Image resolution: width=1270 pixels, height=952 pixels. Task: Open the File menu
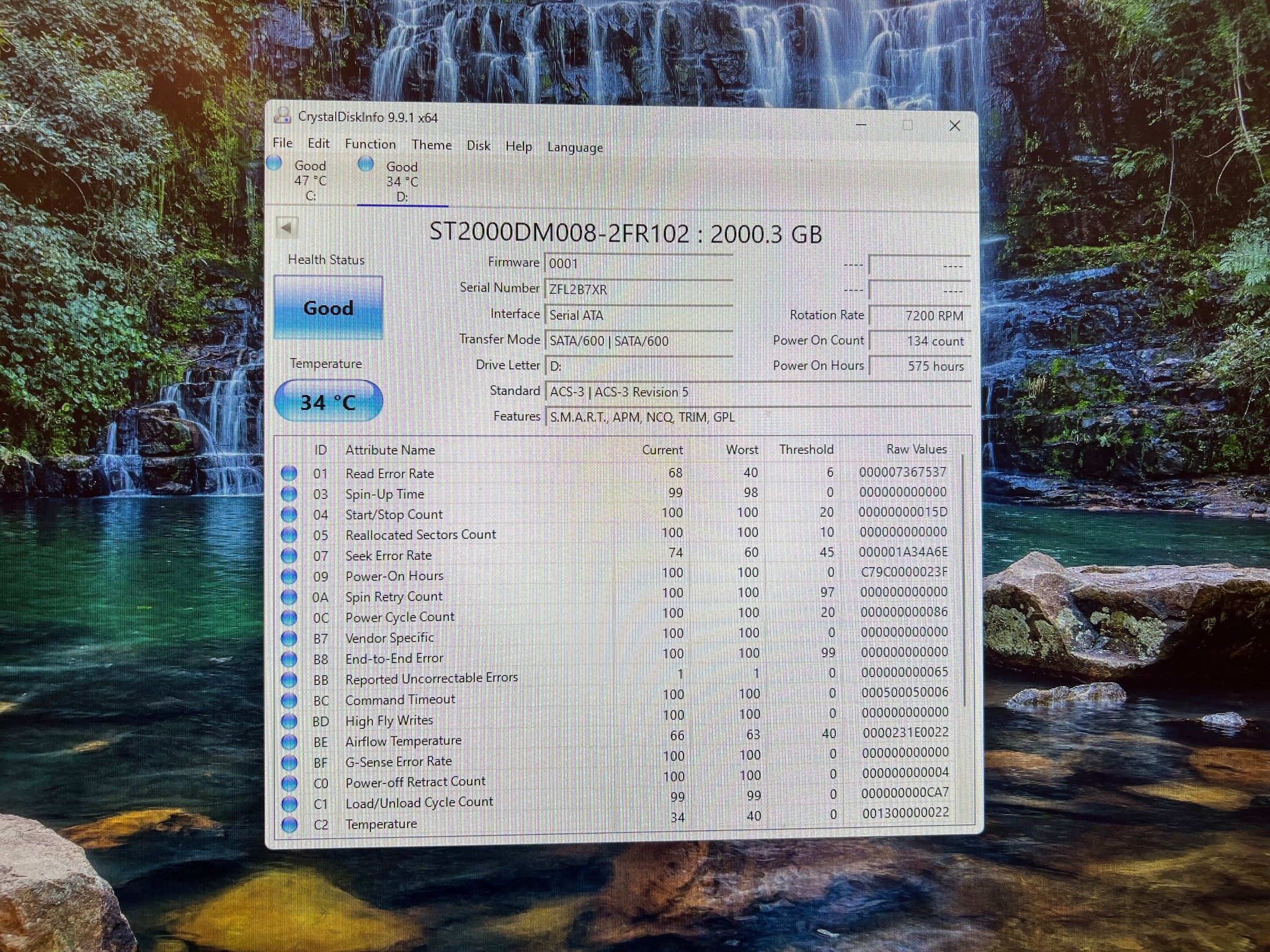[x=283, y=143]
